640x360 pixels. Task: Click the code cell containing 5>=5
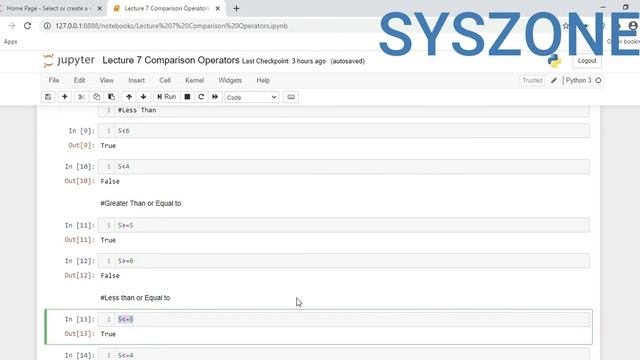(x=343, y=225)
